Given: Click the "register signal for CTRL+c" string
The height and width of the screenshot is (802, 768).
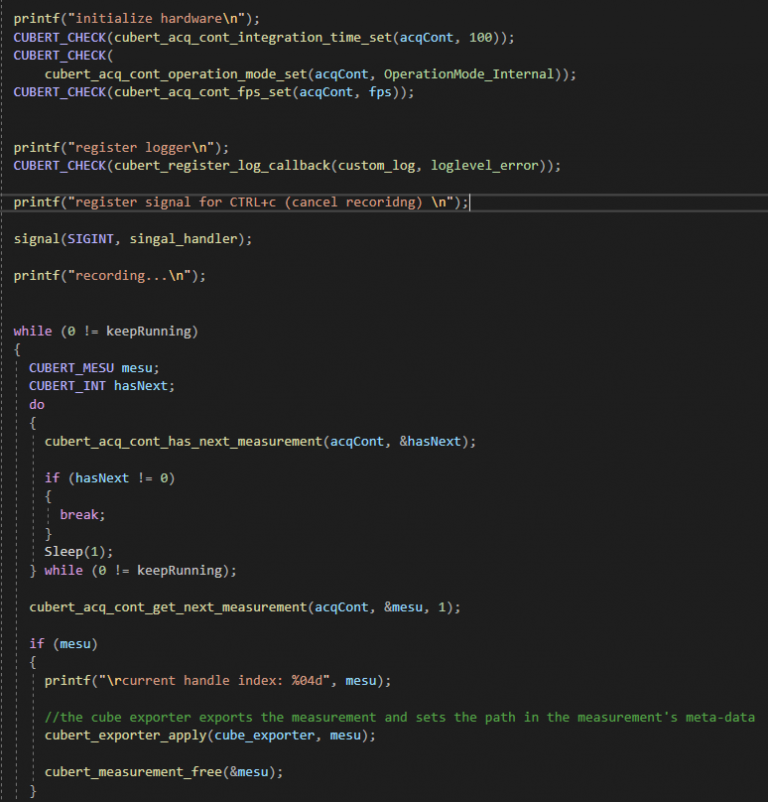Looking at the screenshot, I should tap(260, 203).
